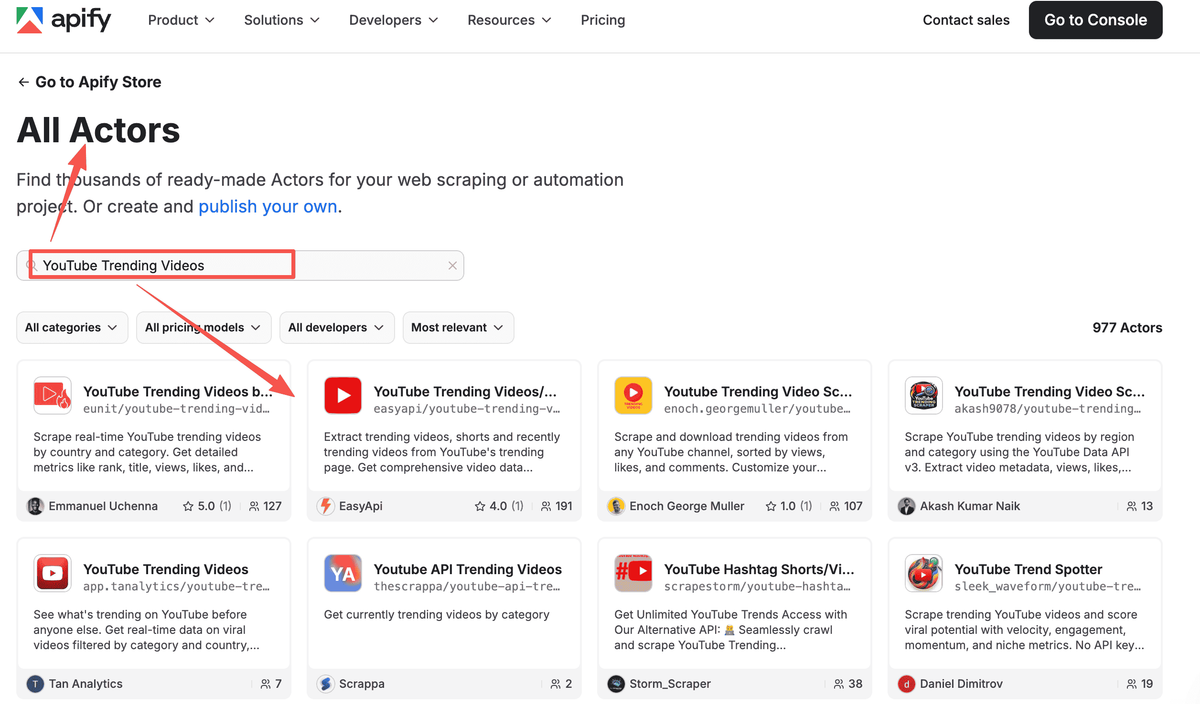The width and height of the screenshot is (1200, 704).
Task: Click the Apify logo in the header
Action: (x=64, y=20)
